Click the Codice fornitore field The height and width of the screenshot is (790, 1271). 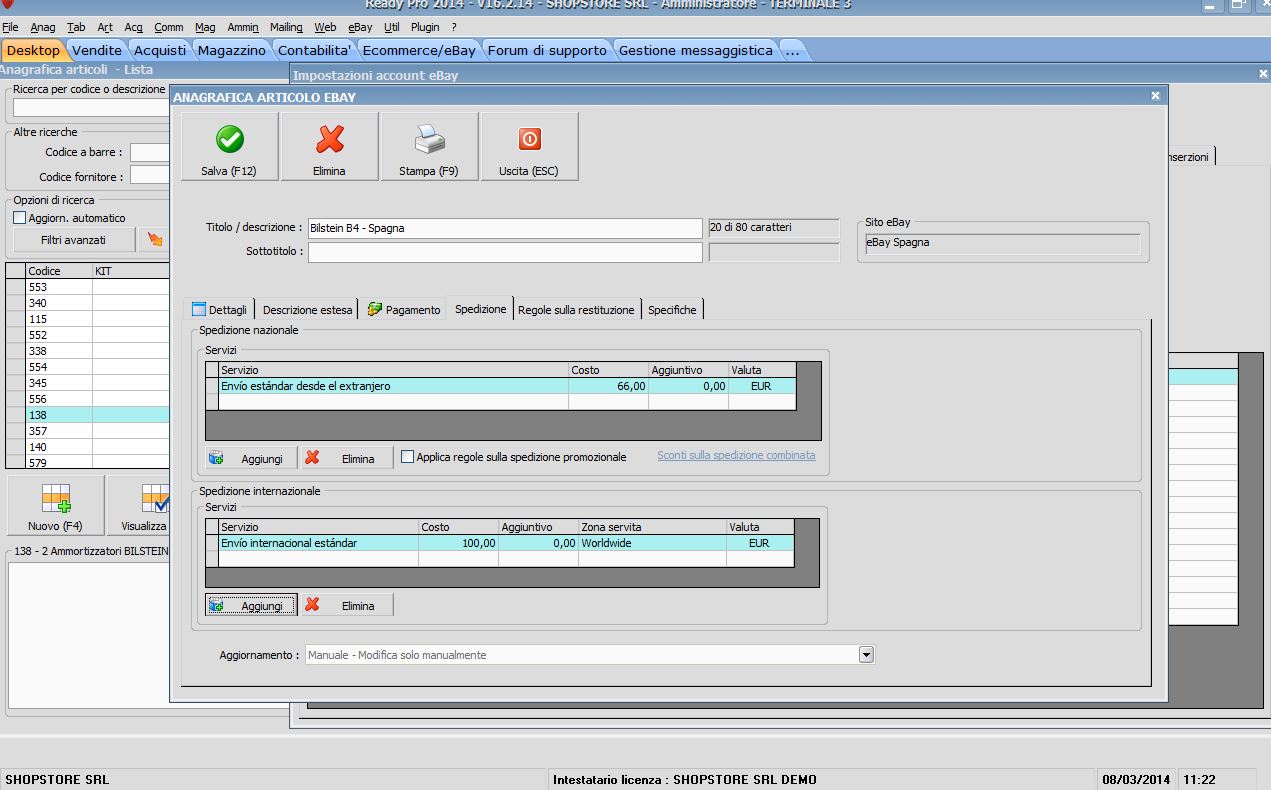[150, 176]
